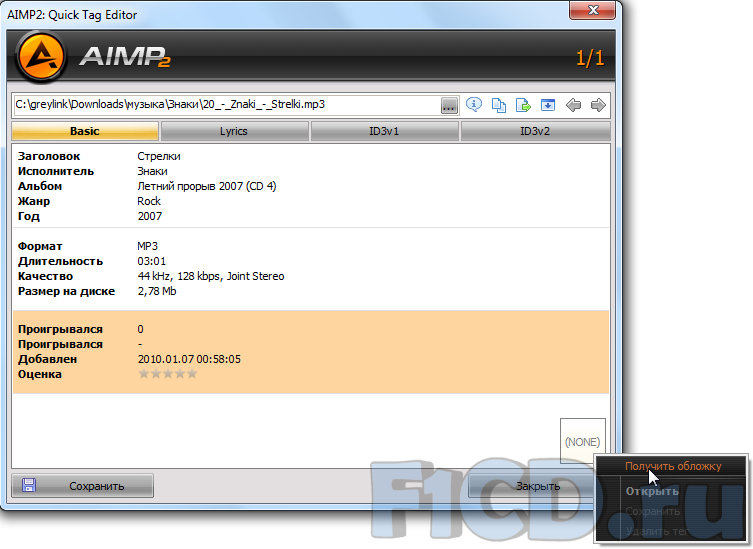Click quality value 44 kHz, 128 kbps
The width and height of the screenshot is (753, 549).
211,276
